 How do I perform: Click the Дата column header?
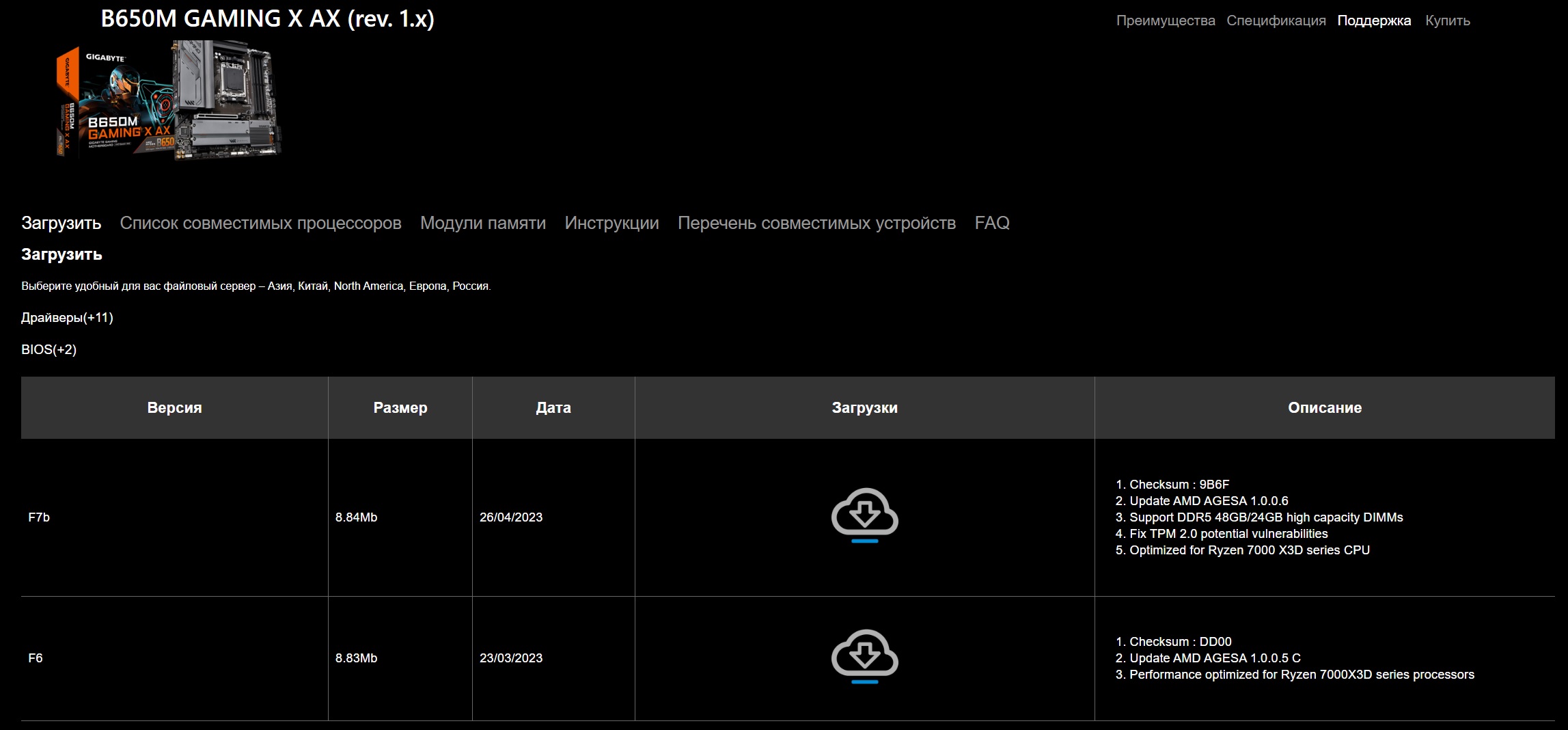tap(553, 407)
